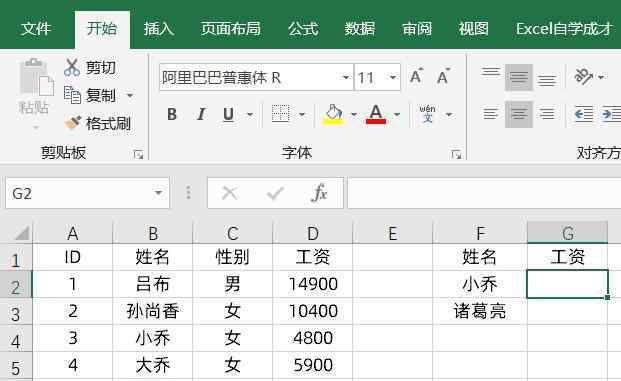Apply yellow fill color bucket

[333, 114]
